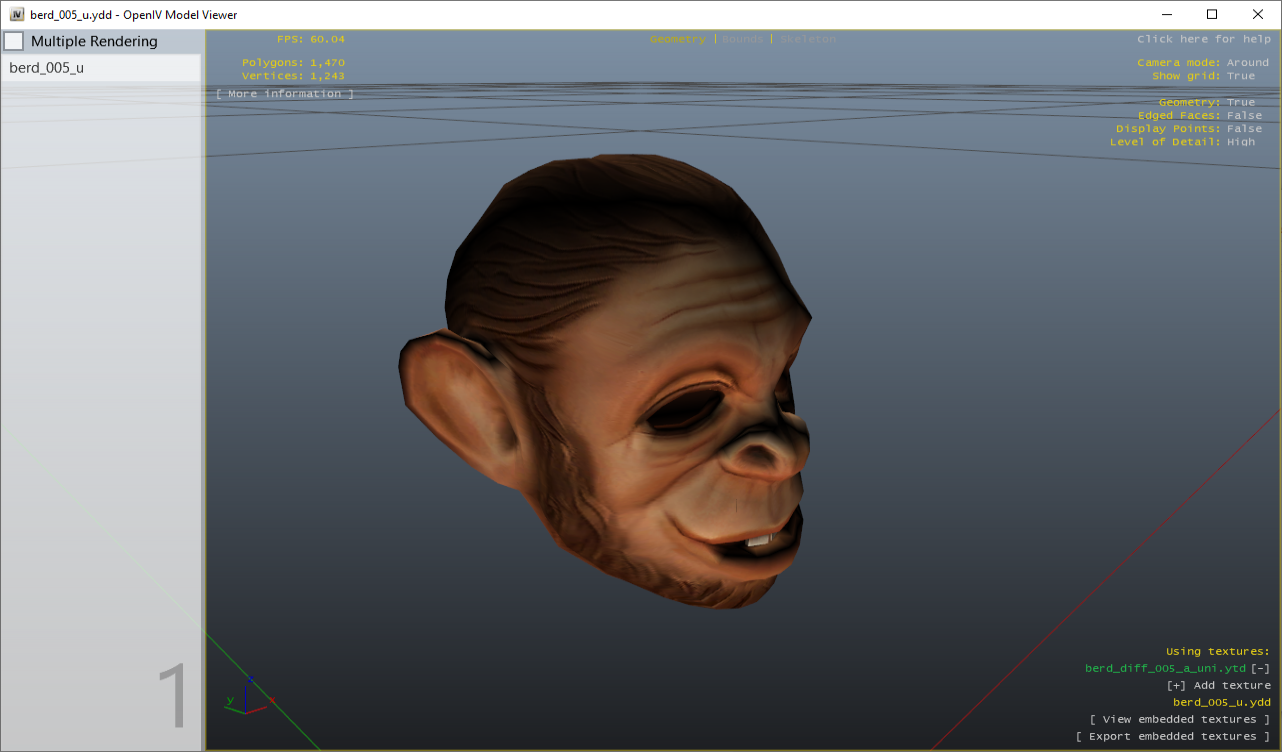Switch to the Geometry tab

677,39
